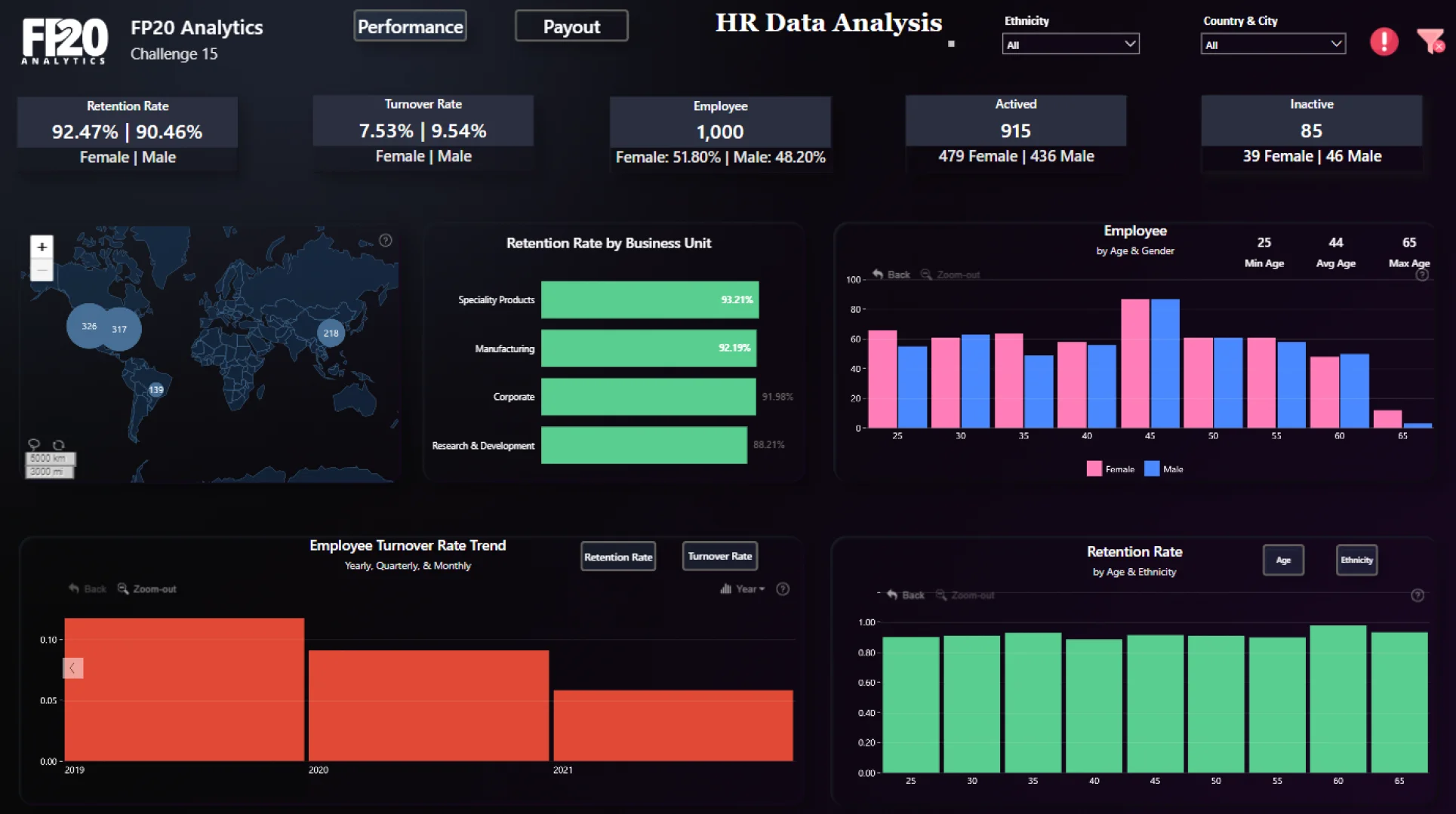This screenshot has height=814, width=1456.
Task: Click the 88.21% Research & Development label
Action: tap(768, 445)
